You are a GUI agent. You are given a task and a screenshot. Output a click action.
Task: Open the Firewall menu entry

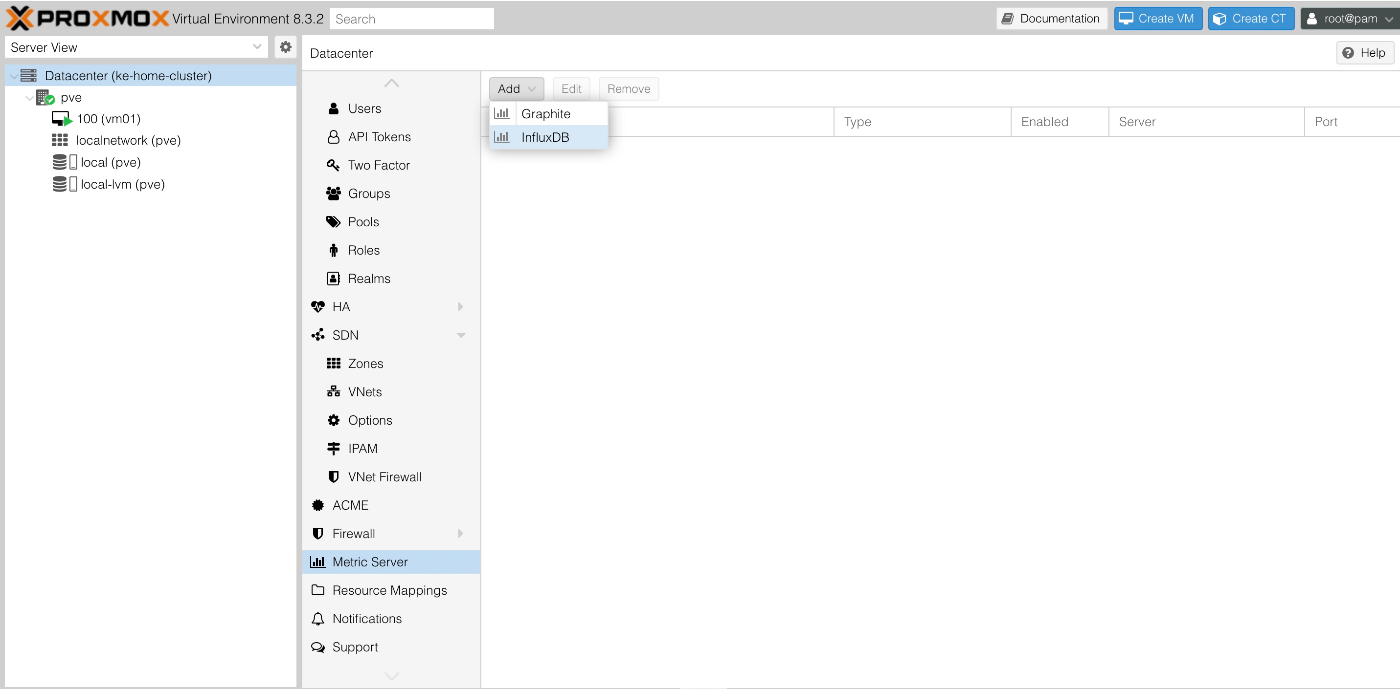[391, 534]
